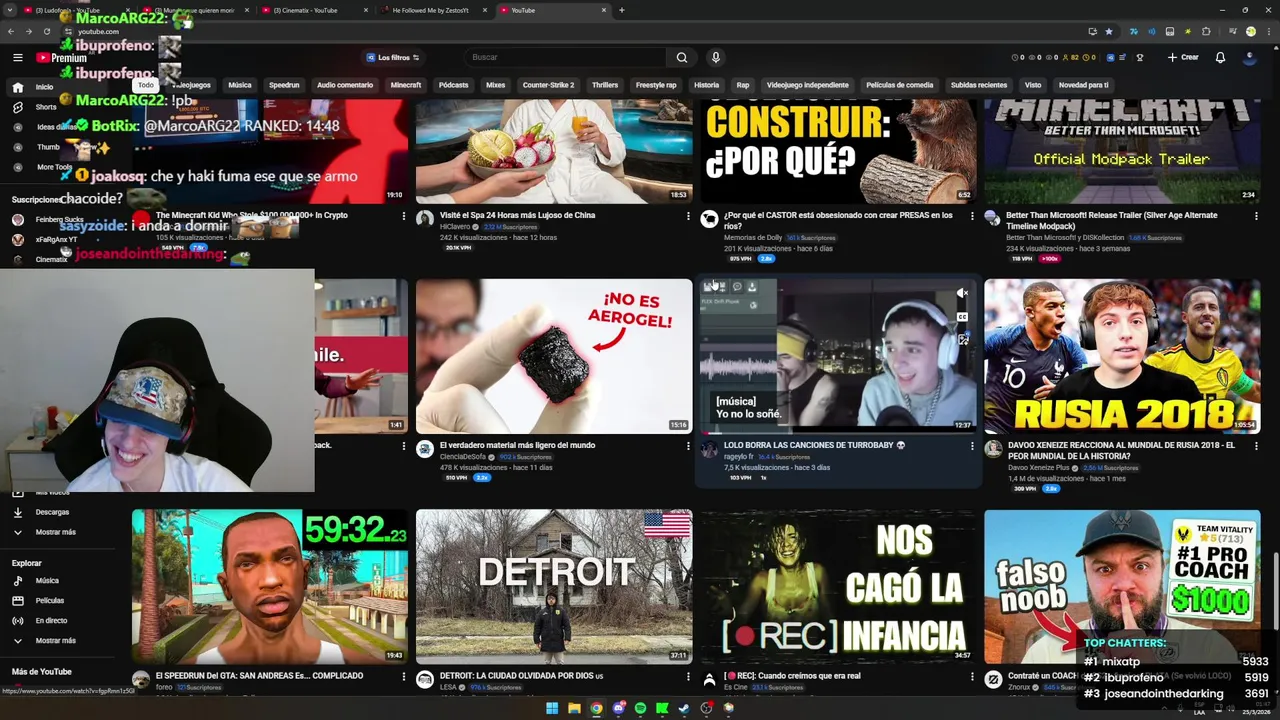Open options for DAVOO XENEIZE video
The width and height of the screenshot is (1280, 720).
pyautogui.click(x=1256, y=446)
